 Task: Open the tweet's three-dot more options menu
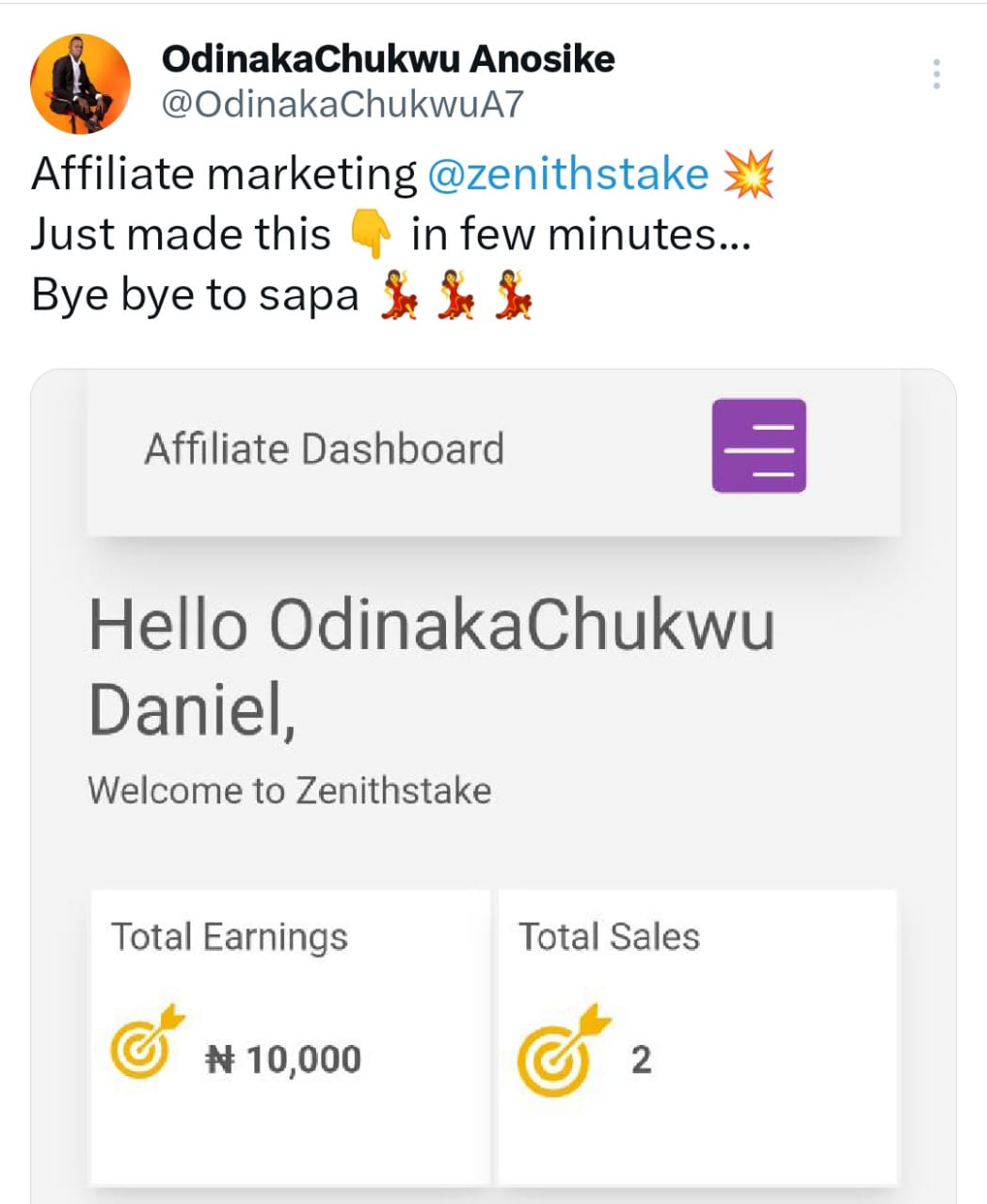tap(936, 74)
